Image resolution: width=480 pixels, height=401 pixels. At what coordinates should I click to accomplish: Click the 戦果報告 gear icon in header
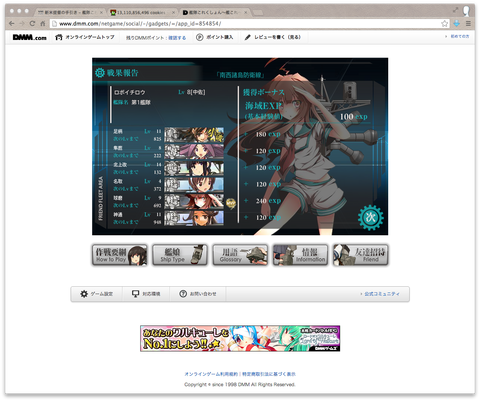coord(100,73)
